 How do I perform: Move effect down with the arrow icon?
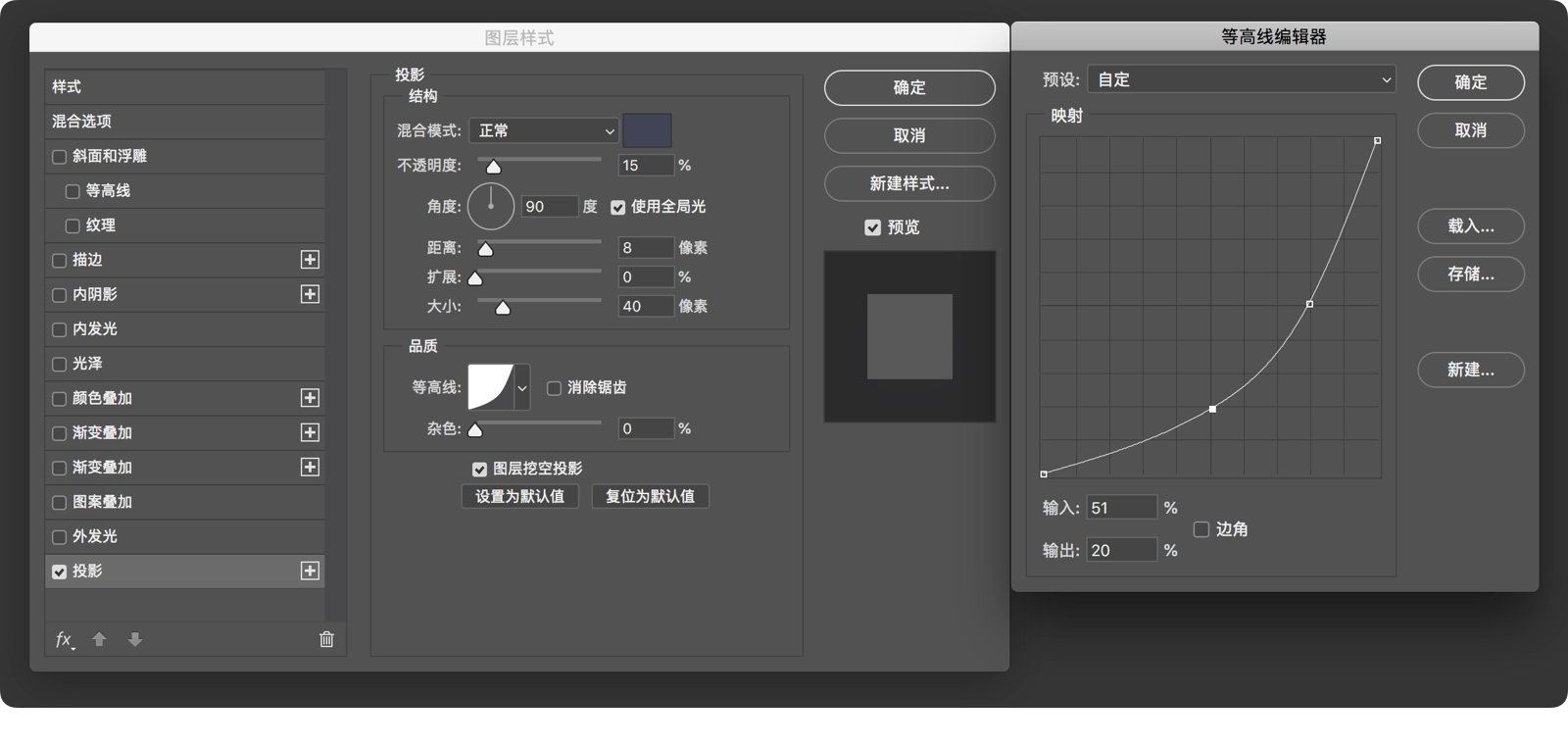click(135, 639)
